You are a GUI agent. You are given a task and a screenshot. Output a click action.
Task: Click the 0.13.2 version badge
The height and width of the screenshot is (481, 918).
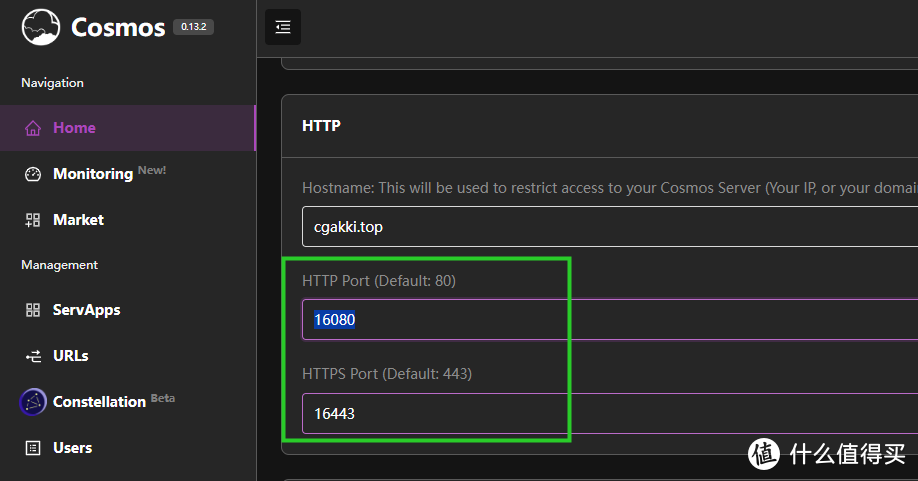(193, 27)
